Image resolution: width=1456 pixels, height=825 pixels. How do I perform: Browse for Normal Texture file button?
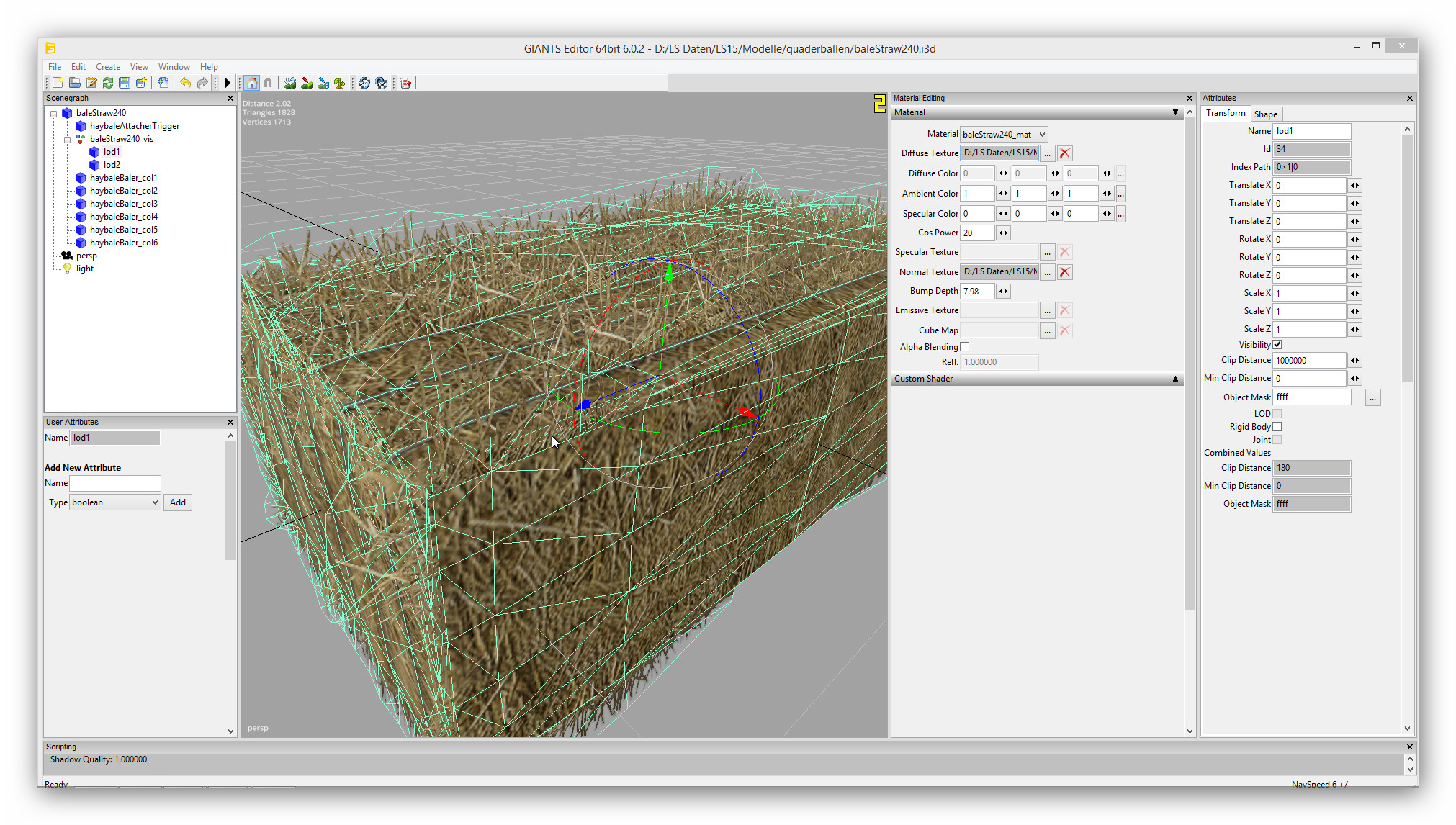[1047, 272]
